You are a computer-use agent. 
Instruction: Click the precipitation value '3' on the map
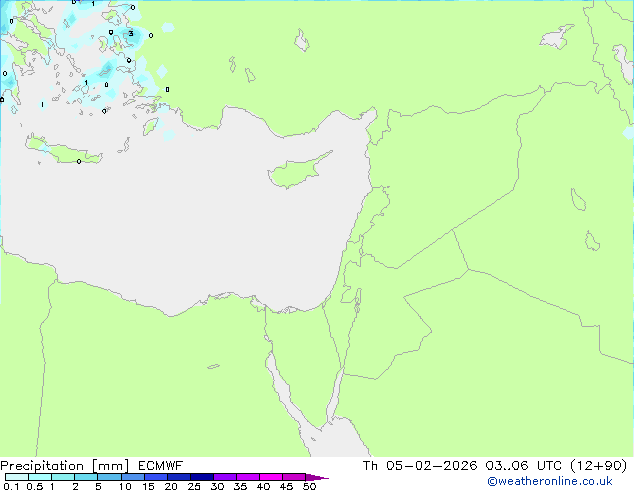pyautogui.click(x=131, y=34)
